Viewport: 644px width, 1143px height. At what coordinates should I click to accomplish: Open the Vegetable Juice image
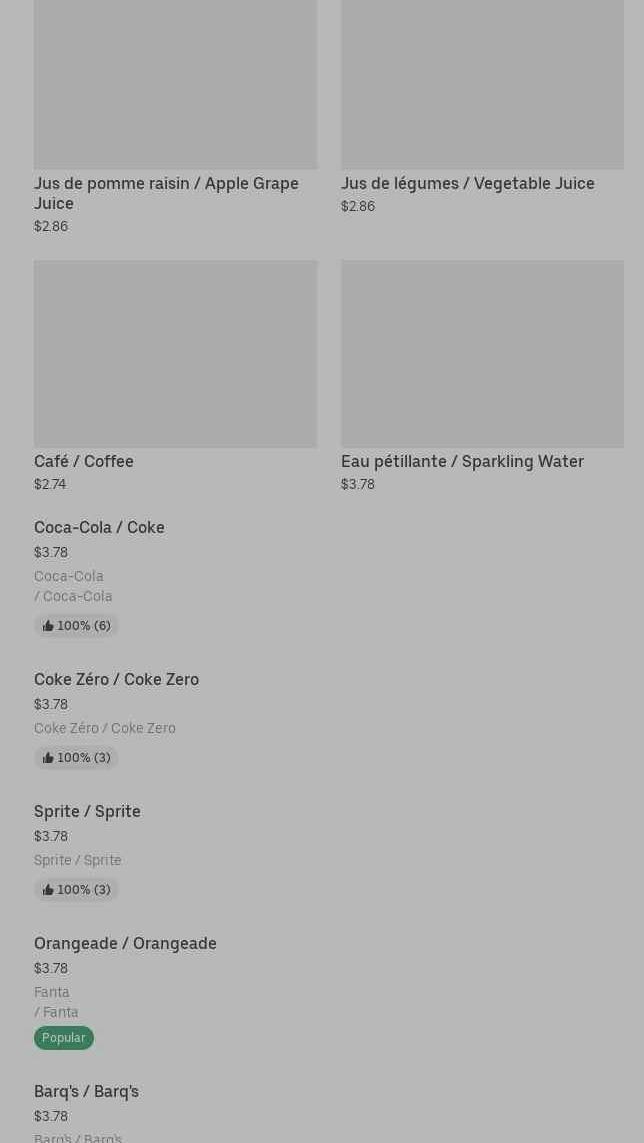[482, 84]
